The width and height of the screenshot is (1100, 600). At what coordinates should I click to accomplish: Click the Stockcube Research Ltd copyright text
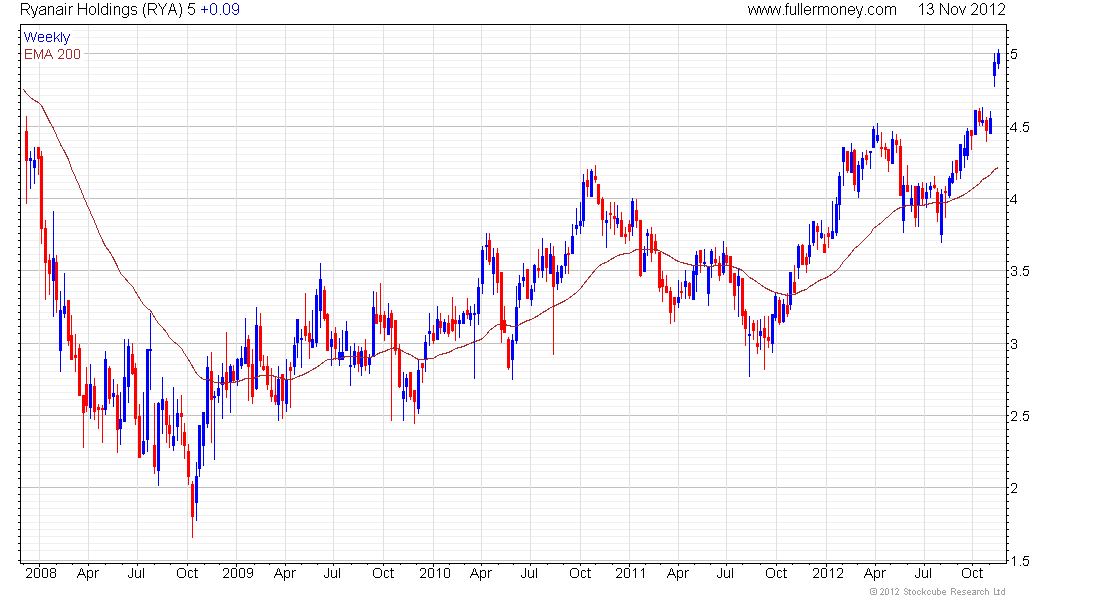937,592
